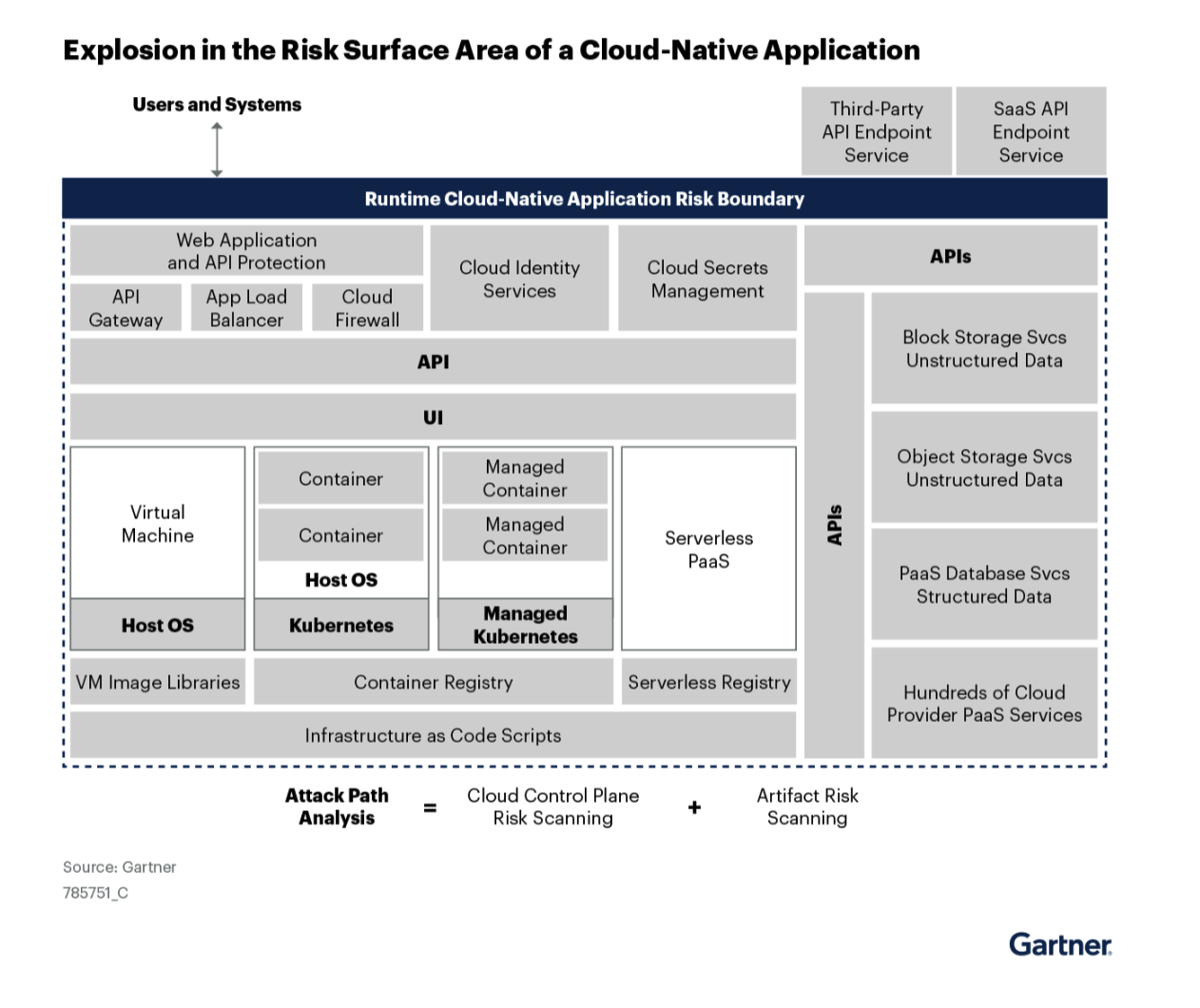Click the API Gateway element
The image size is (1200, 1008).
tap(126, 306)
